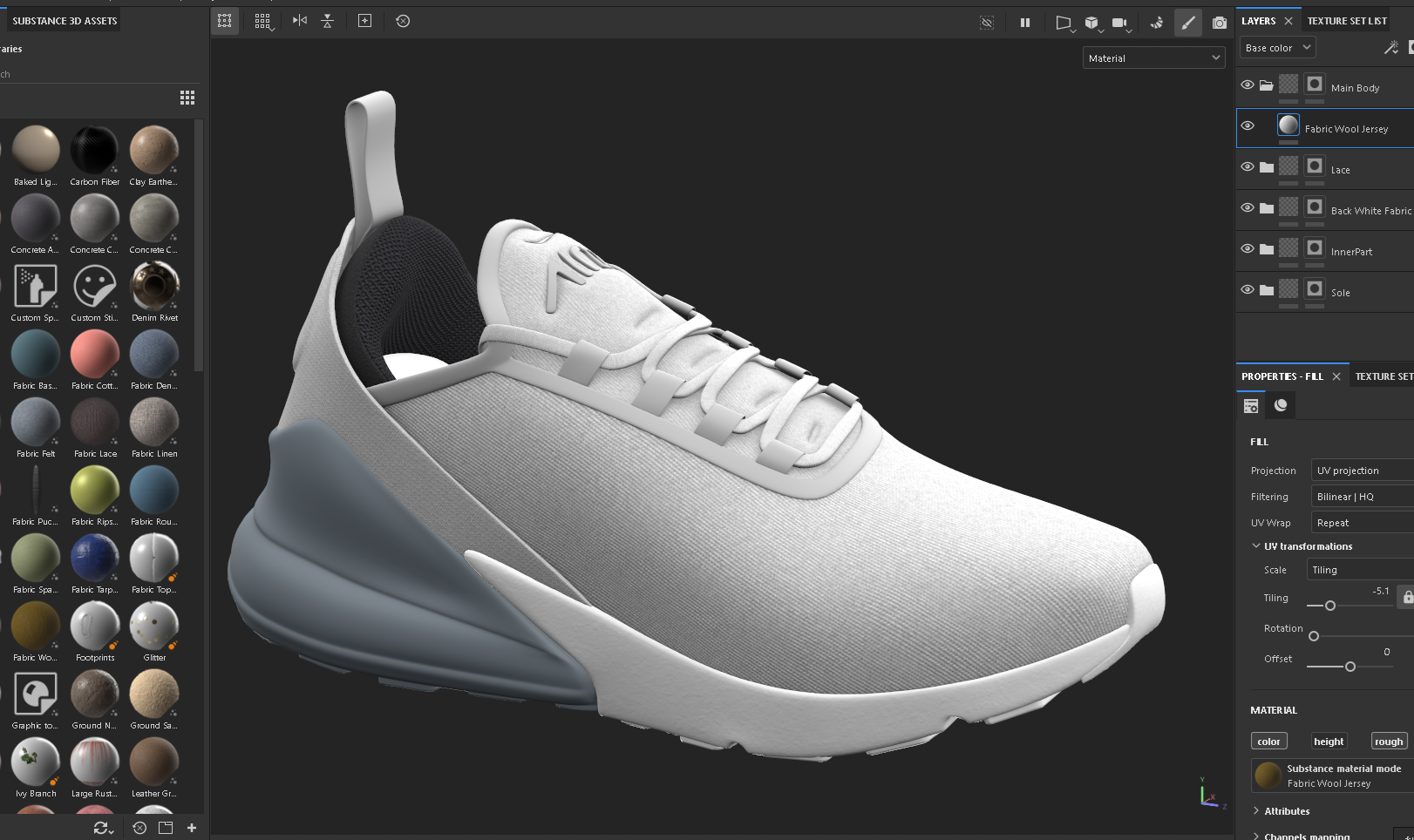
Task: Toggle the color material channel button
Action: tap(1268, 742)
